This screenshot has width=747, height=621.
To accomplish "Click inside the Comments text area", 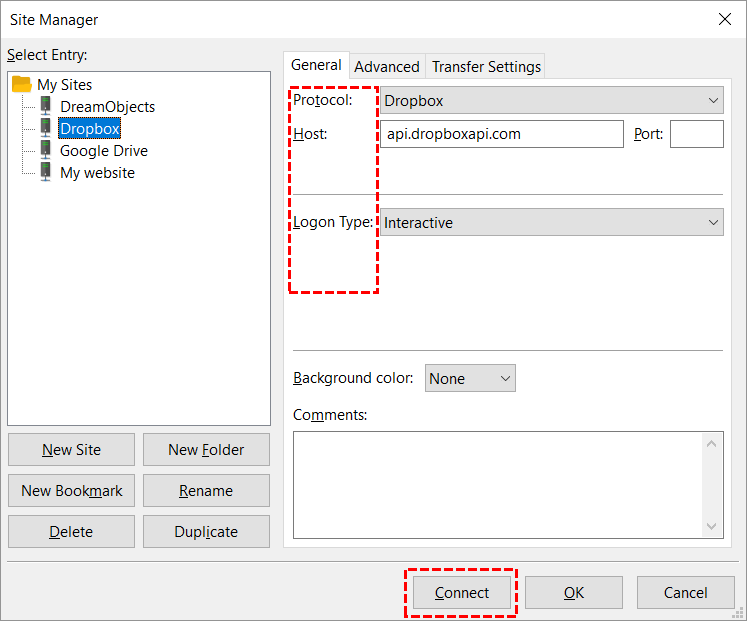I will pos(497,485).
